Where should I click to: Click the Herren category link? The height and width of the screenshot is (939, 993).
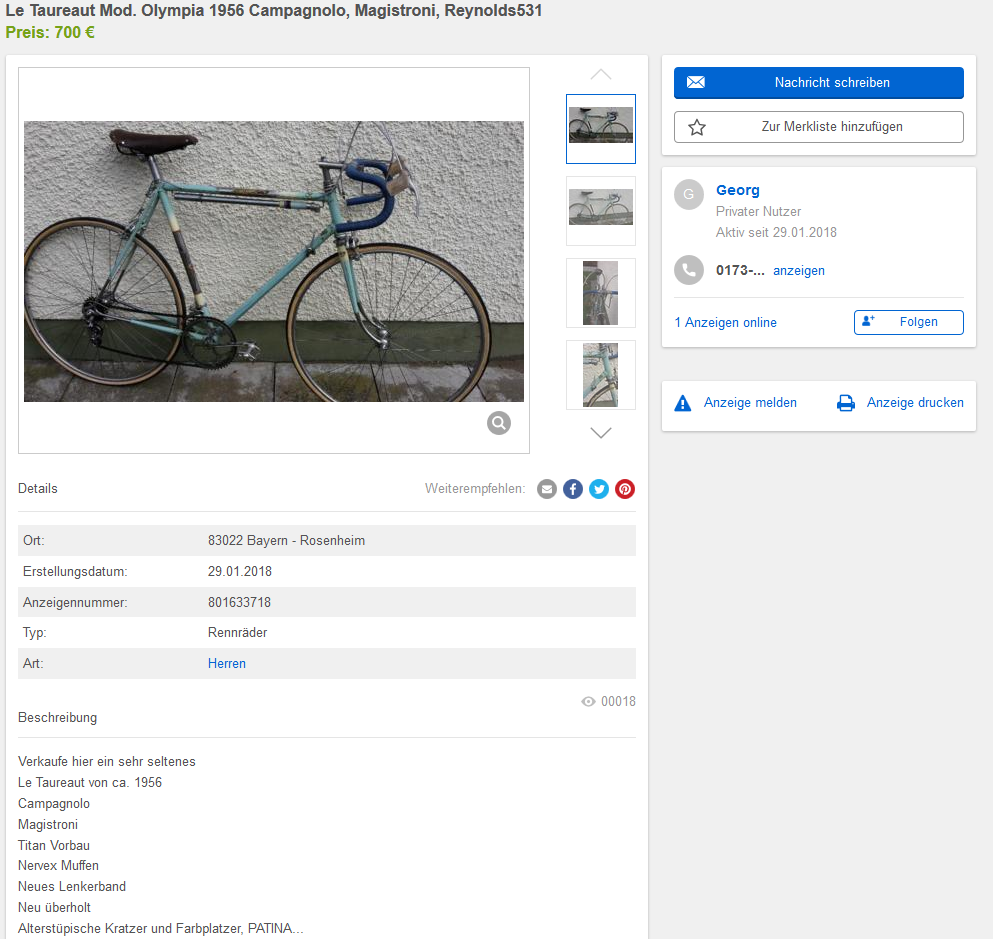[x=227, y=663]
